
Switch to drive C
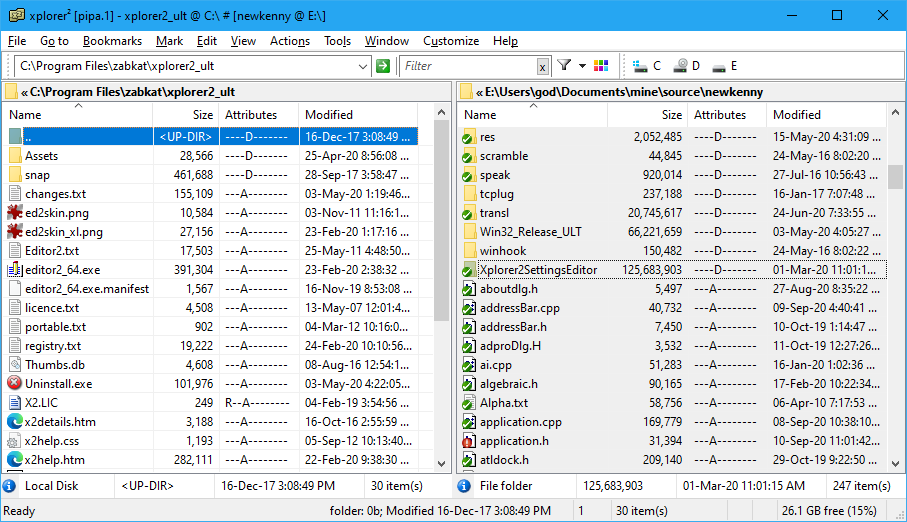(647, 66)
